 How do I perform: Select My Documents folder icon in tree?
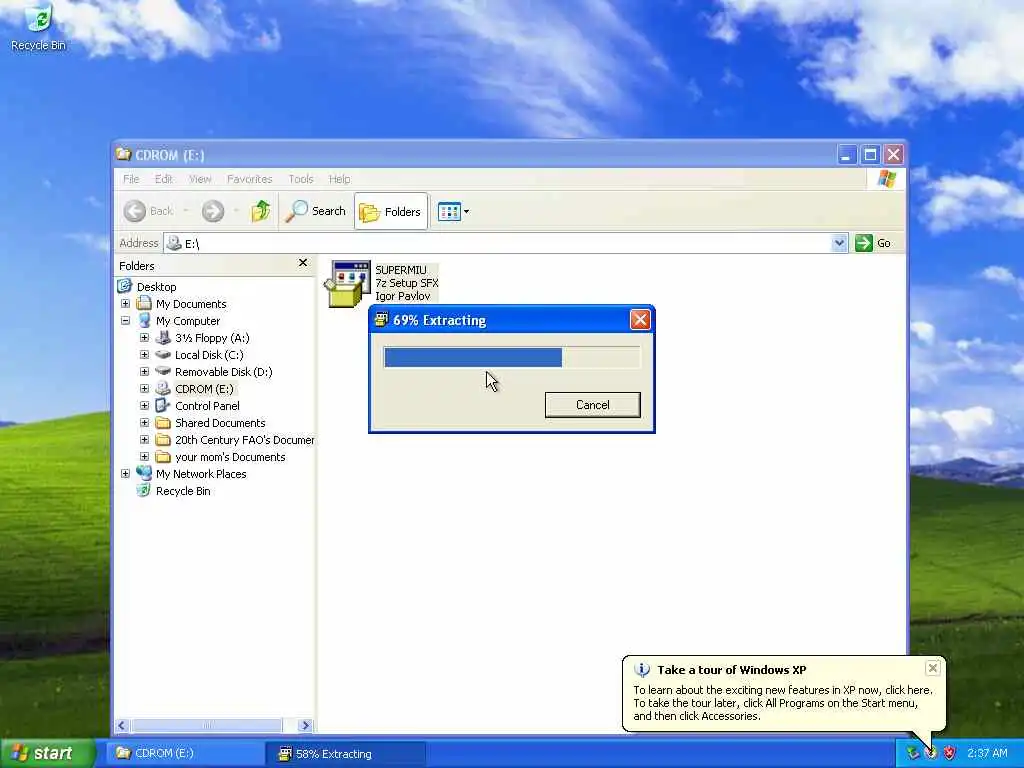[x=144, y=304]
